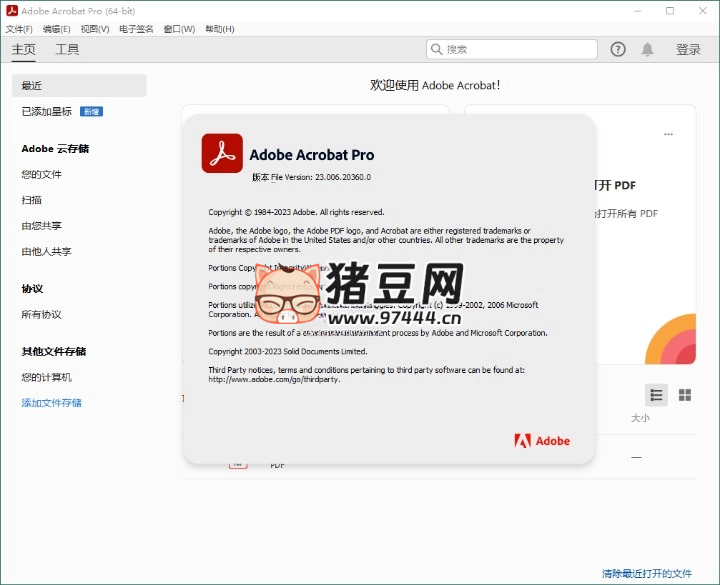Click the Adobe logo in the About dialog
The image size is (720, 585).
pyautogui.click(x=542, y=440)
